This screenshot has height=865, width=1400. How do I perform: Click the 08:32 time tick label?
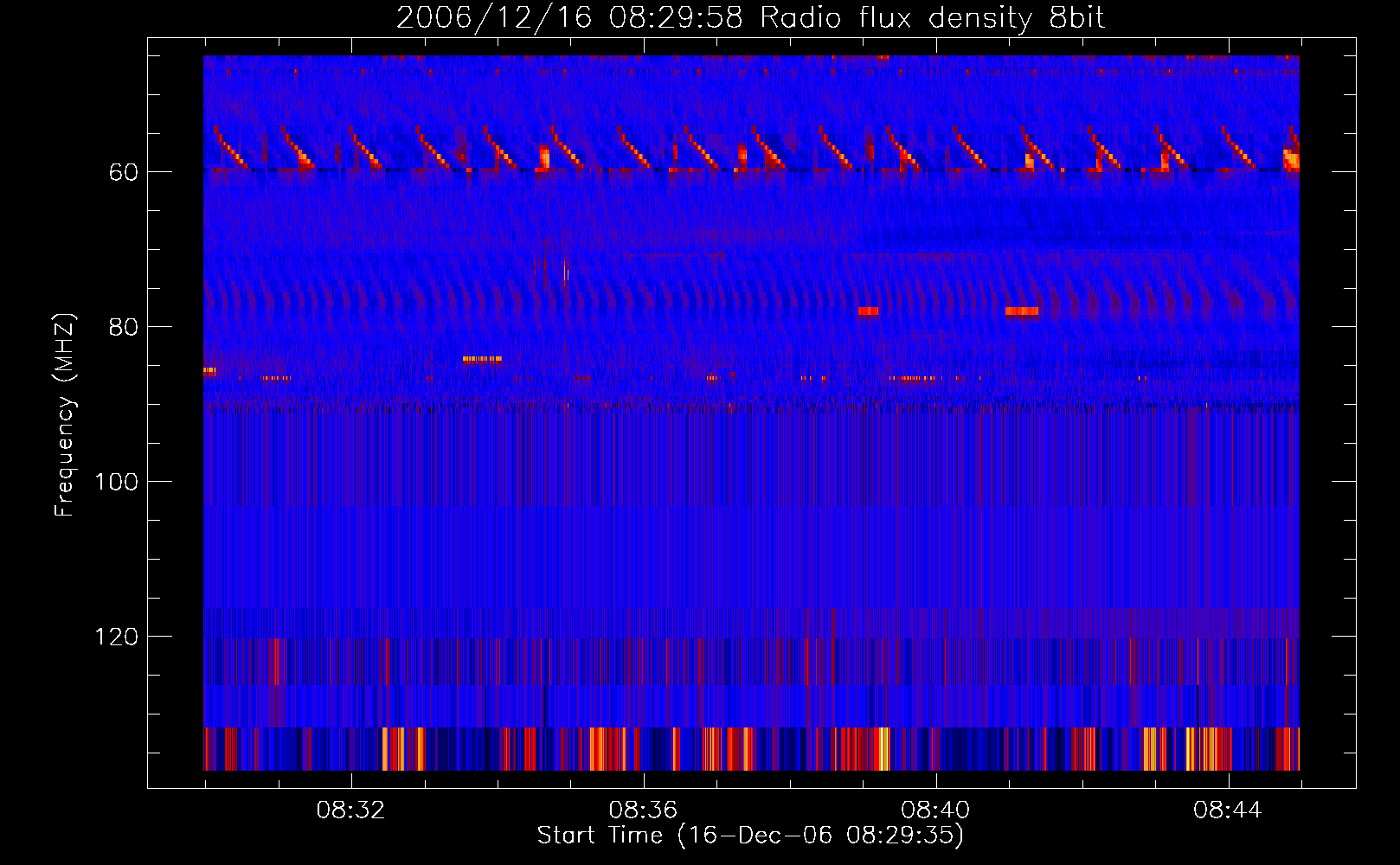[350, 811]
